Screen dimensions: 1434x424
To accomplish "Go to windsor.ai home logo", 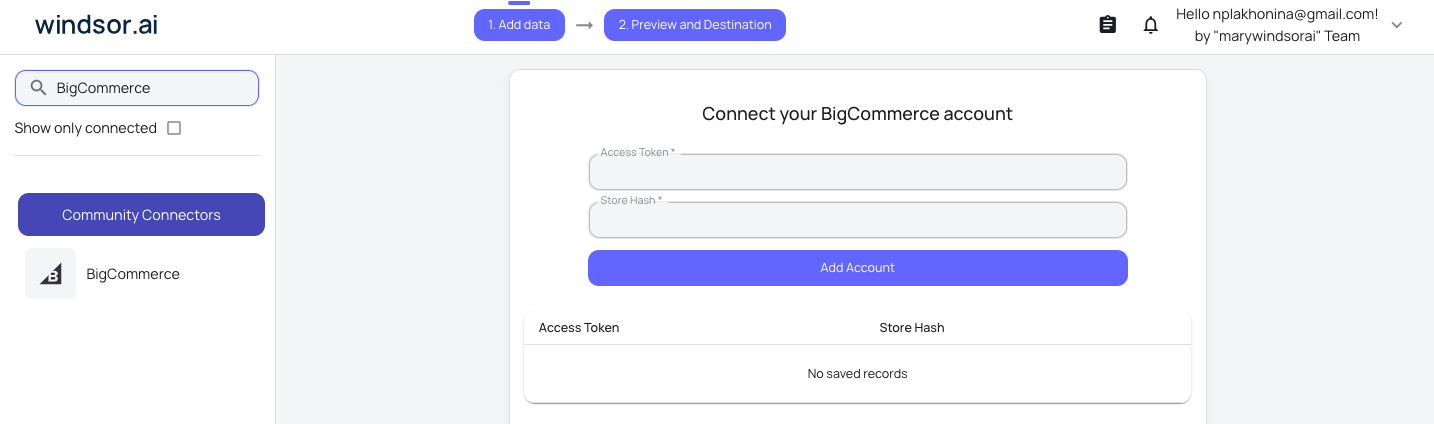I will (96, 25).
